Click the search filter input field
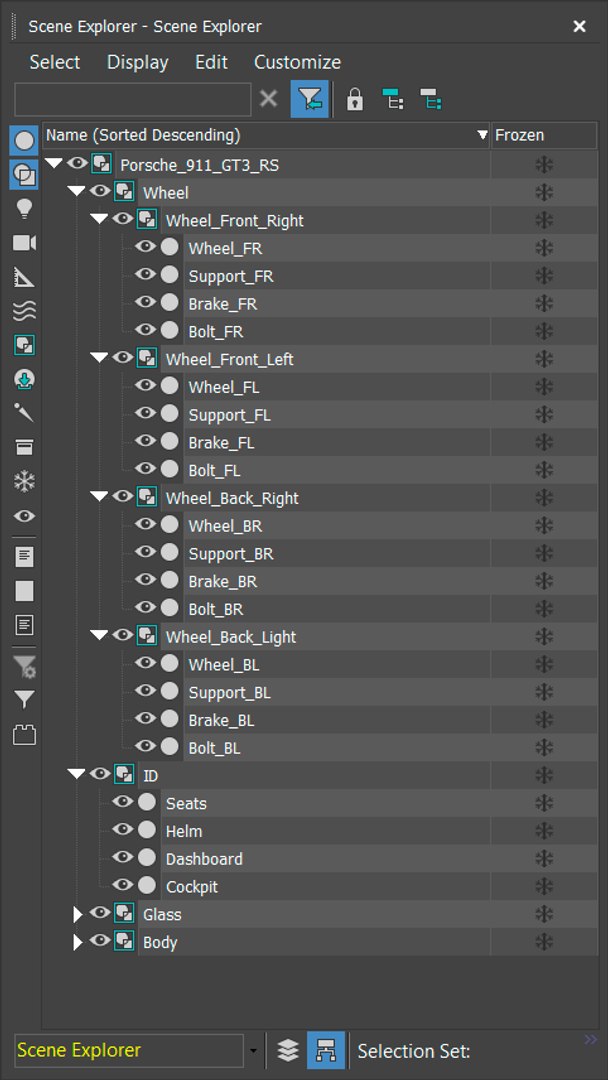This screenshot has width=608, height=1080. pyautogui.click(x=133, y=100)
